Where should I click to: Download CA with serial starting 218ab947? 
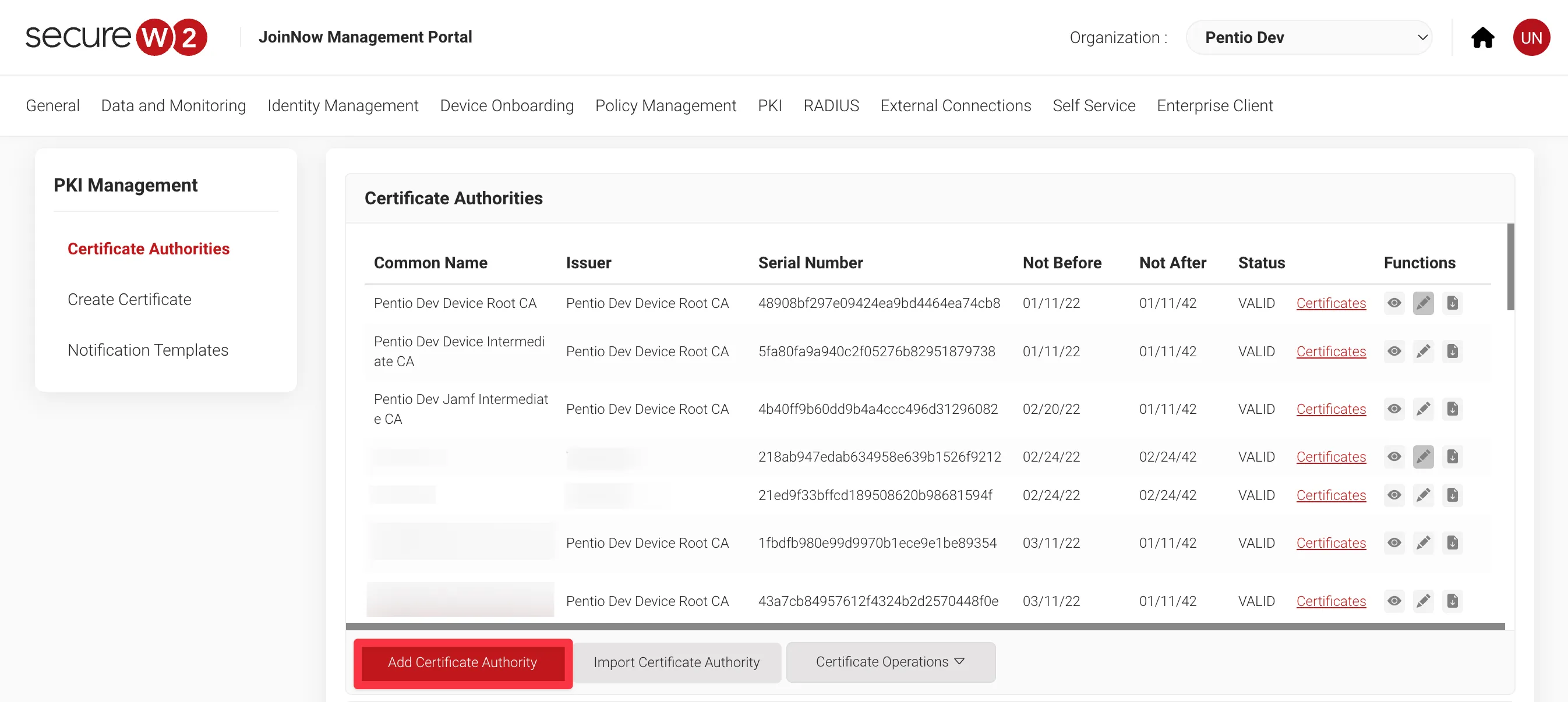click(x=1452, y=456)
